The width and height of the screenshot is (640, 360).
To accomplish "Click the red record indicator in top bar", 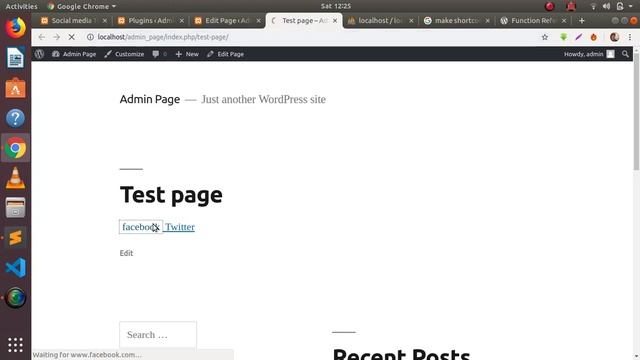I will click(x=550, y=6).
